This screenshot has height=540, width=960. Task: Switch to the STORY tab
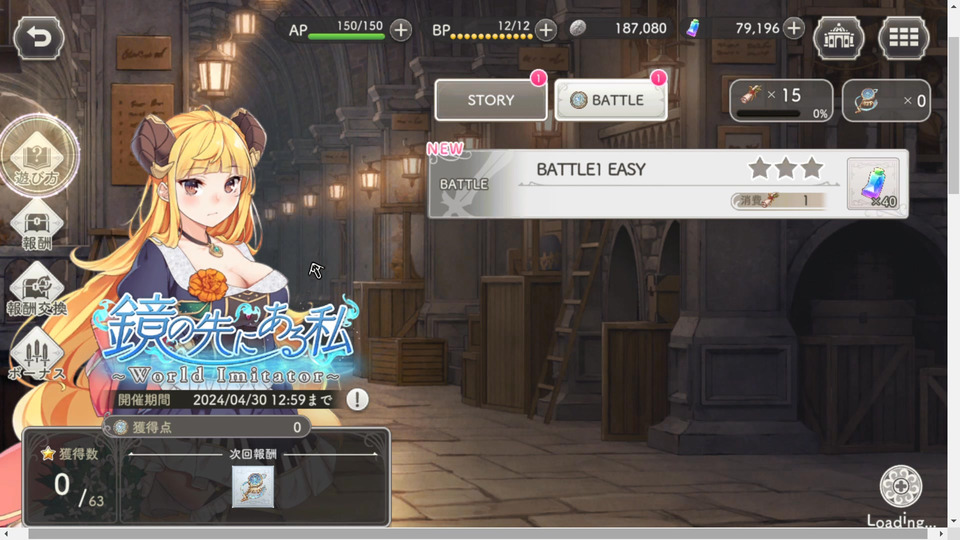coord(490,100)
